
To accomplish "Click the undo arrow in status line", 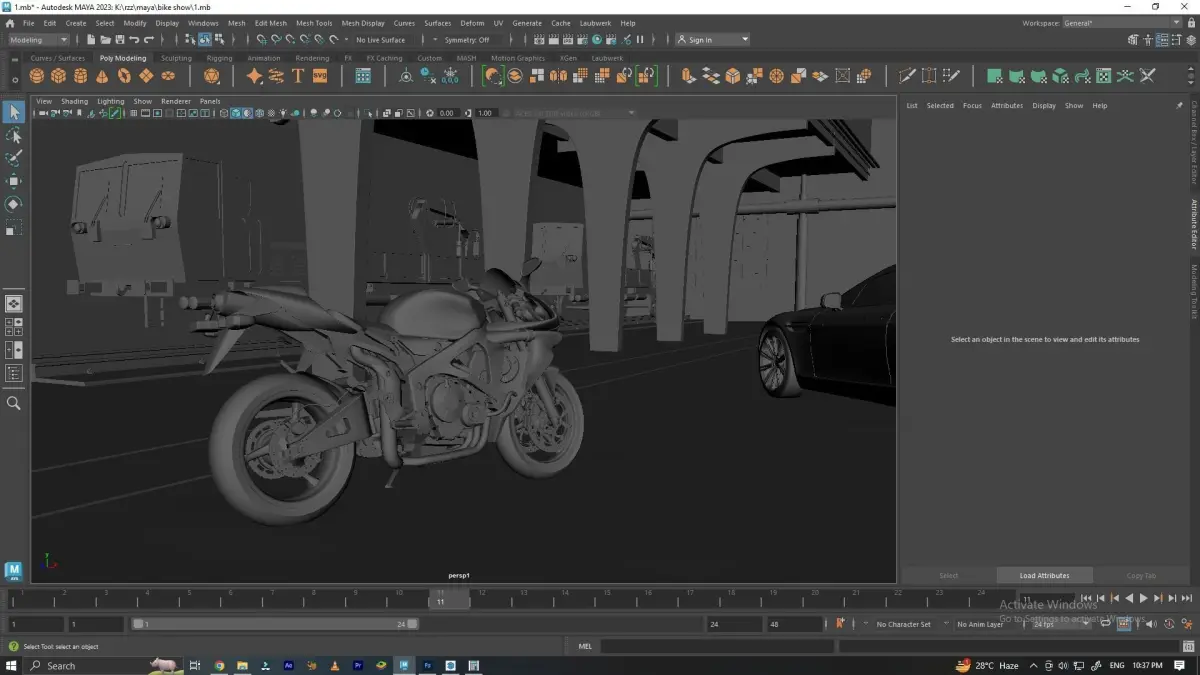I will [x=134, y=40].
